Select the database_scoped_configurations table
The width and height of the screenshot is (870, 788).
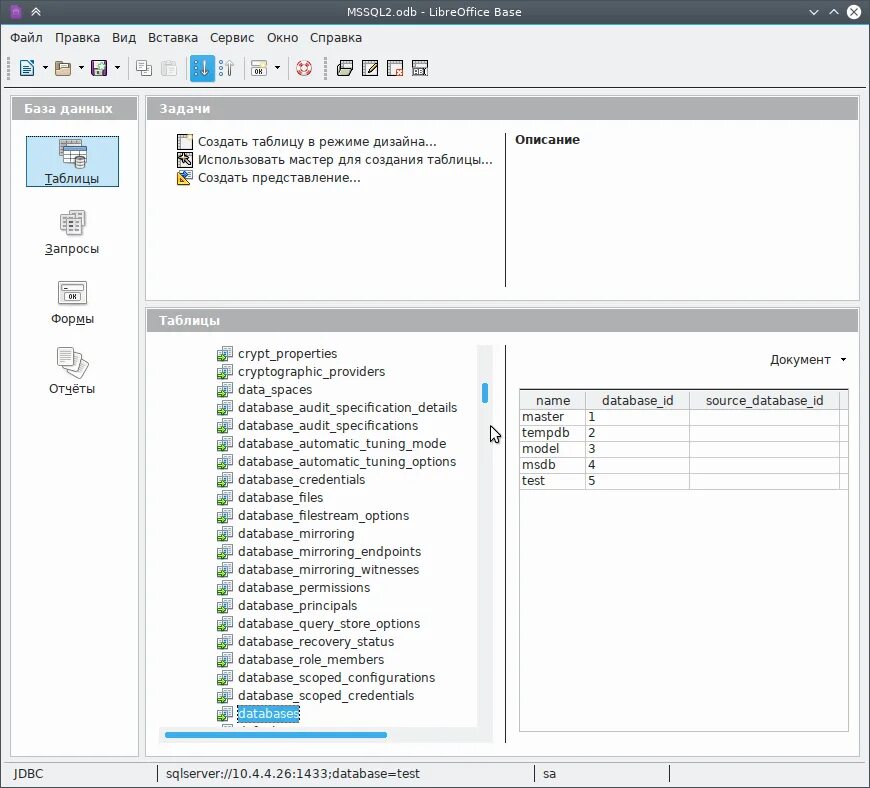click(x=336, y=678)
